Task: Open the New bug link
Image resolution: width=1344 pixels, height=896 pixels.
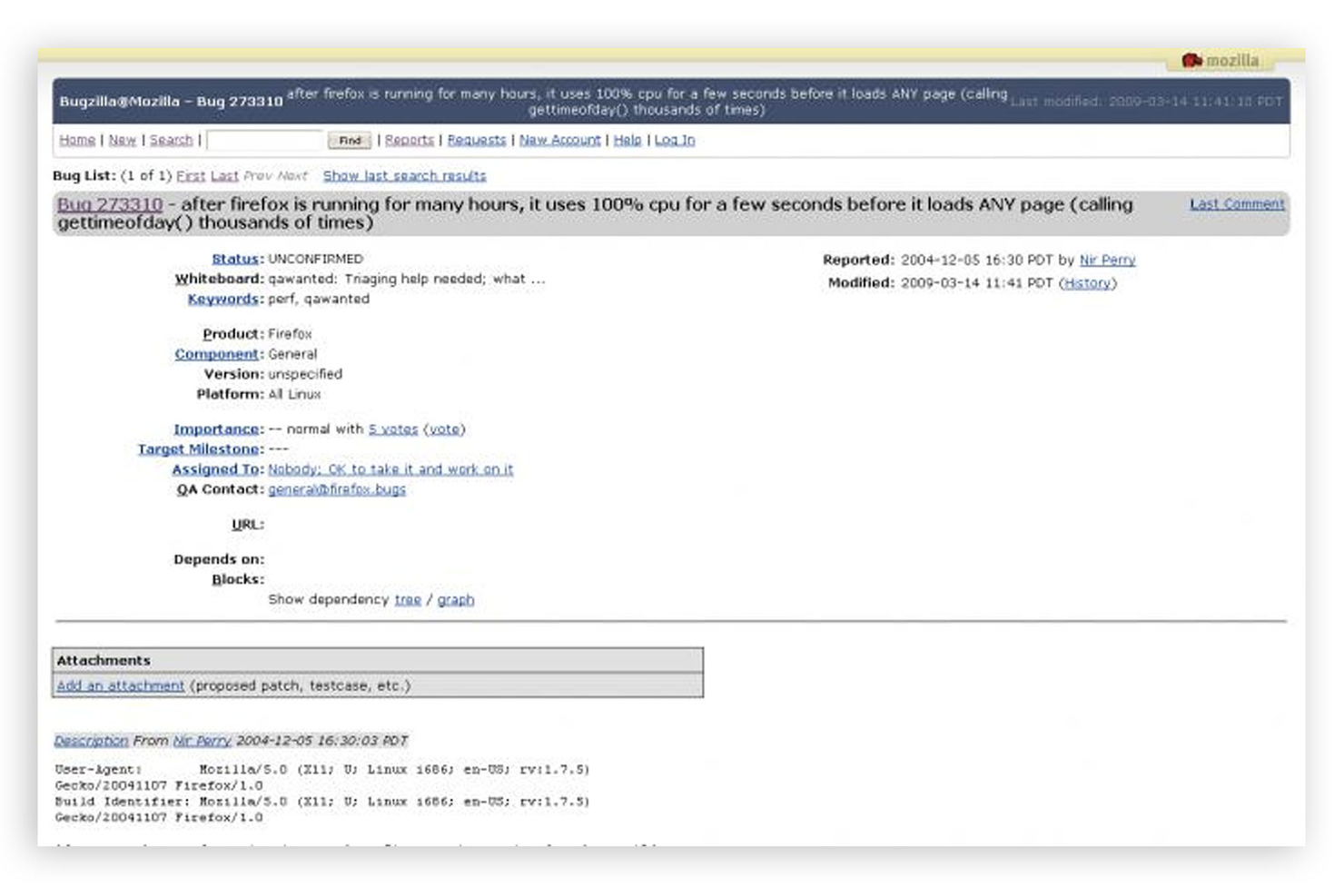Action: (122, 140)
